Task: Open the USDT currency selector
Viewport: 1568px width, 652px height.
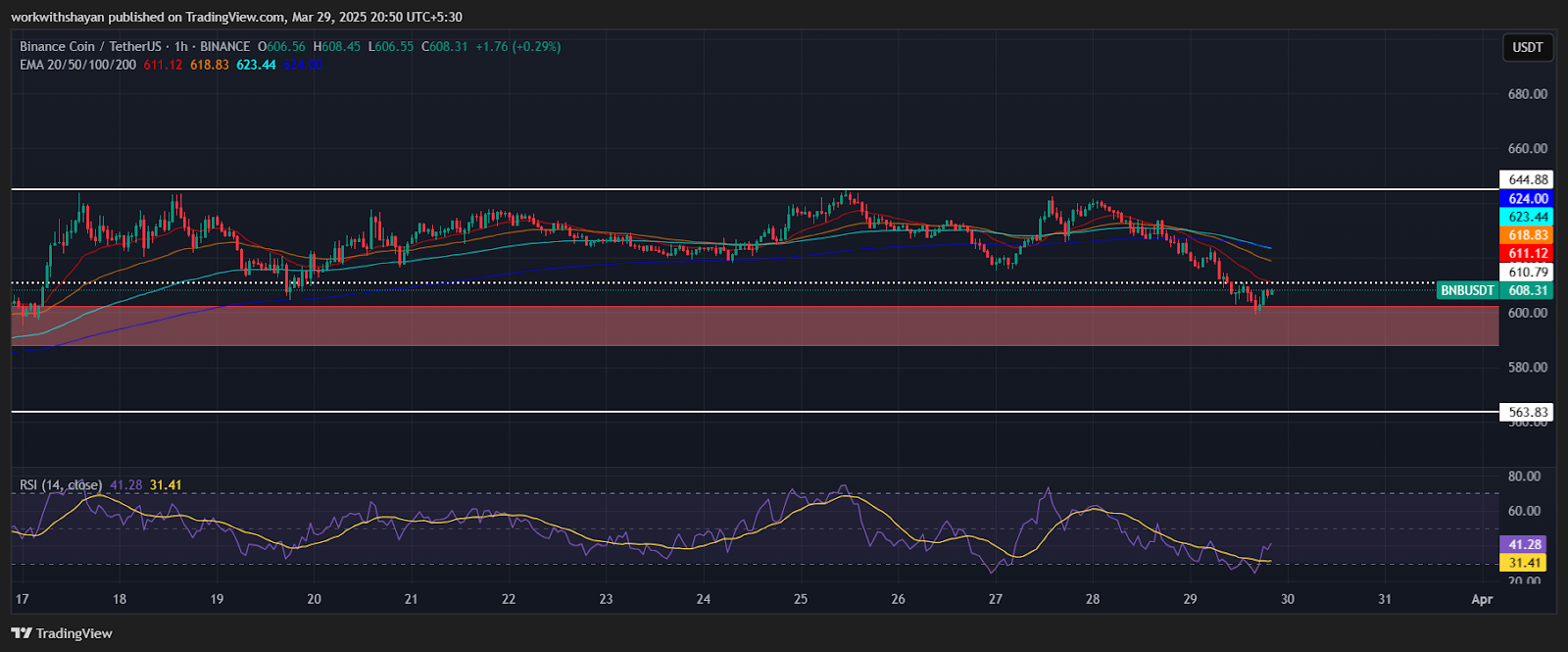Action: pos(1527,47)
